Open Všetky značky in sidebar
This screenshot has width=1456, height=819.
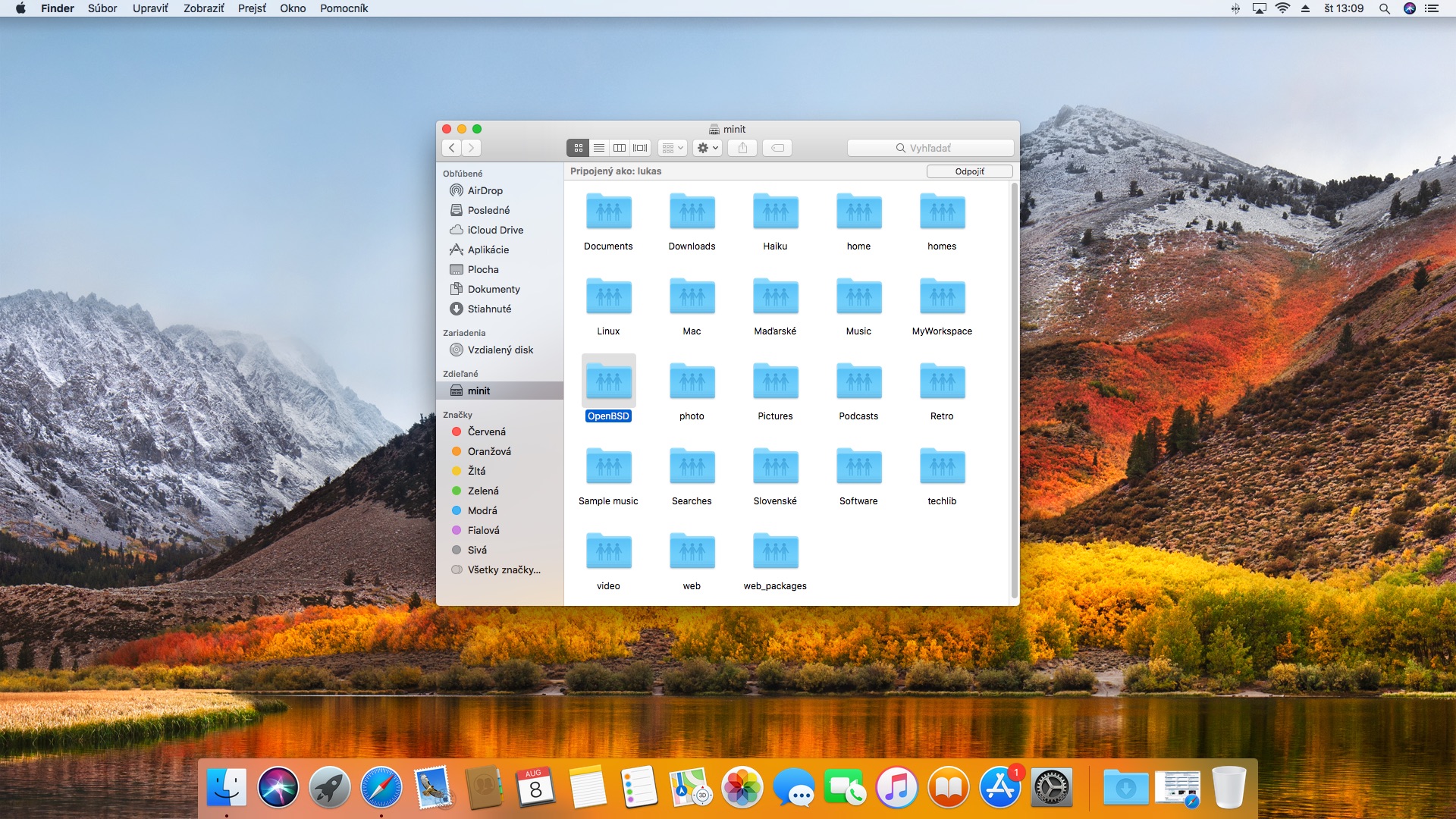(x=500, y=570)
